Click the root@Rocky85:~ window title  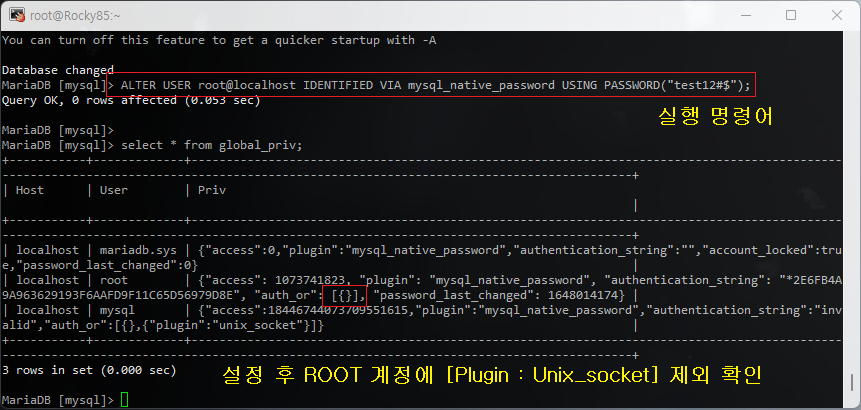pos(75,16)
